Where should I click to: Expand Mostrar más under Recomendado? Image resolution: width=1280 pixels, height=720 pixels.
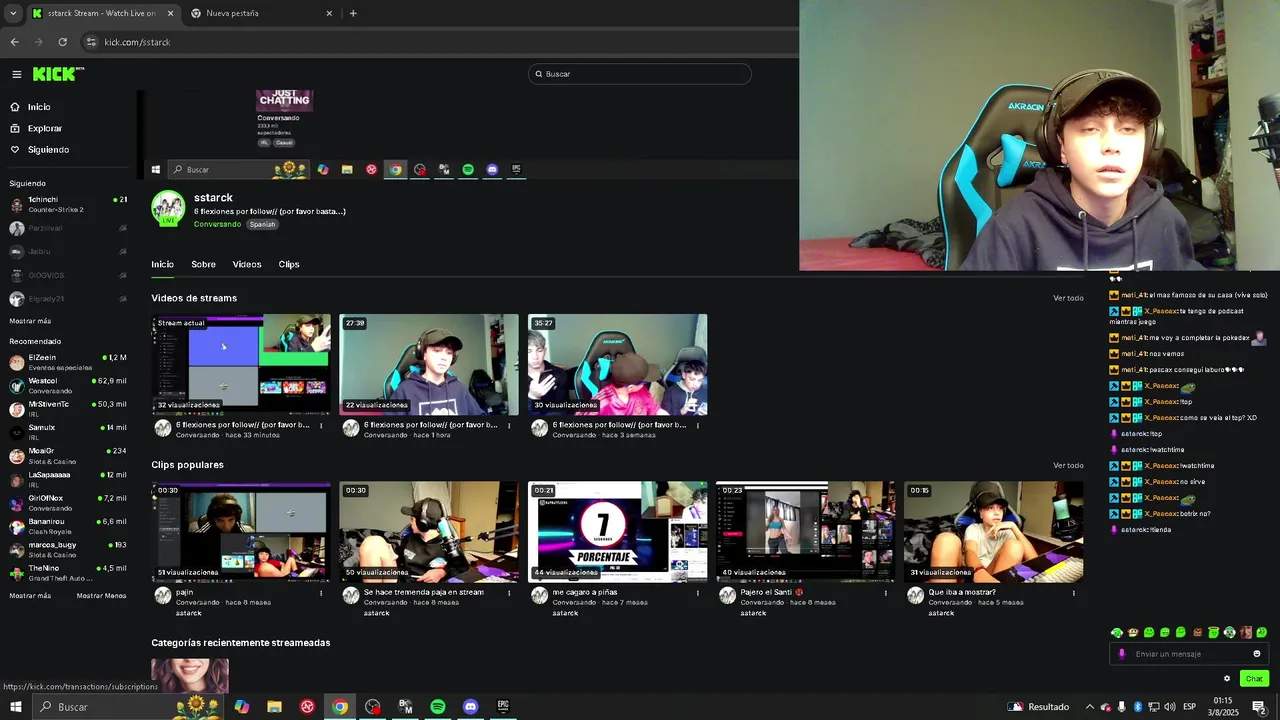click(30, 595)
